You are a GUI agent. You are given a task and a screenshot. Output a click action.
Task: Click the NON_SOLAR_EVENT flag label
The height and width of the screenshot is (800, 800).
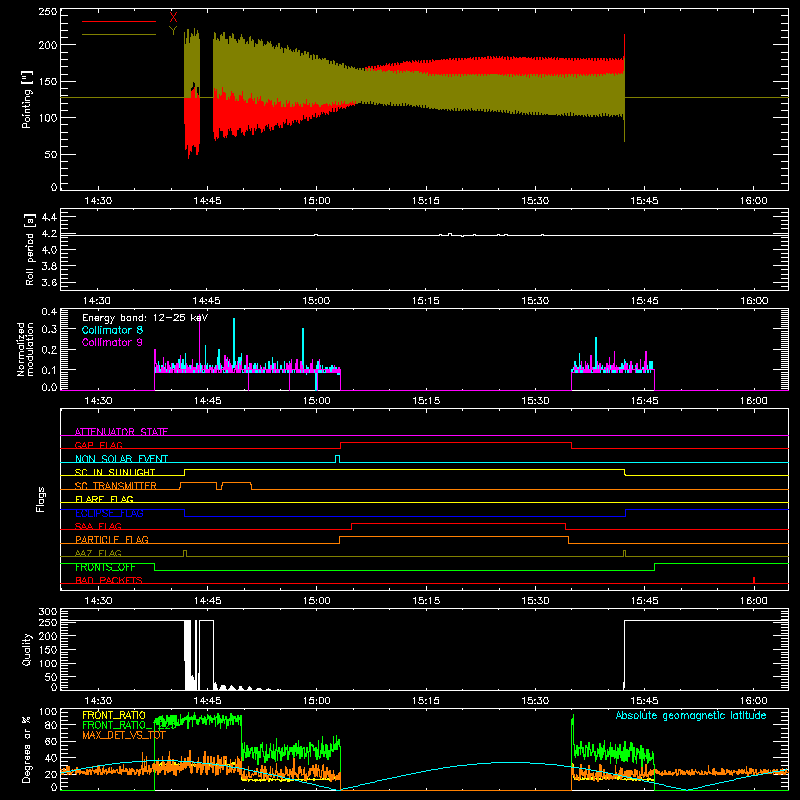[121, 459]
